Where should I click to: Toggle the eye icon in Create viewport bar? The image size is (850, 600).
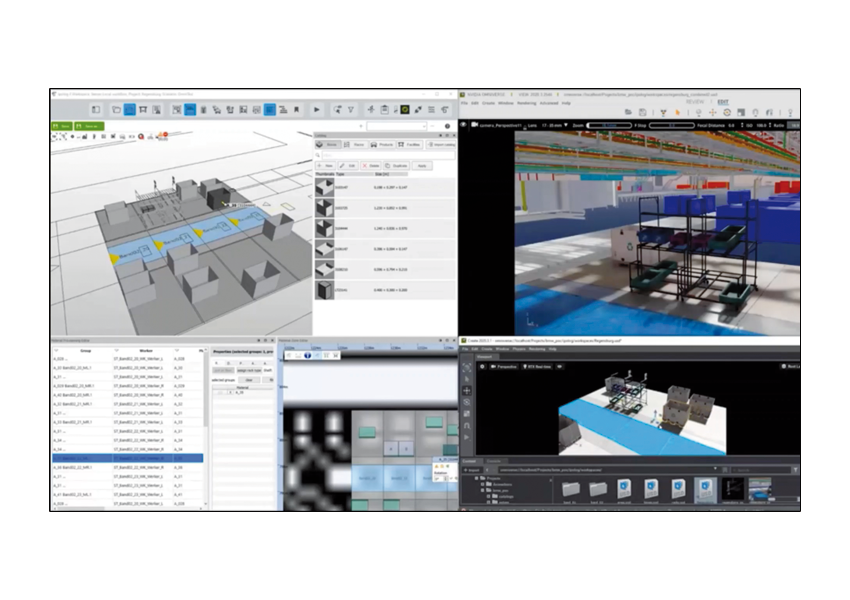coord(560,366)
